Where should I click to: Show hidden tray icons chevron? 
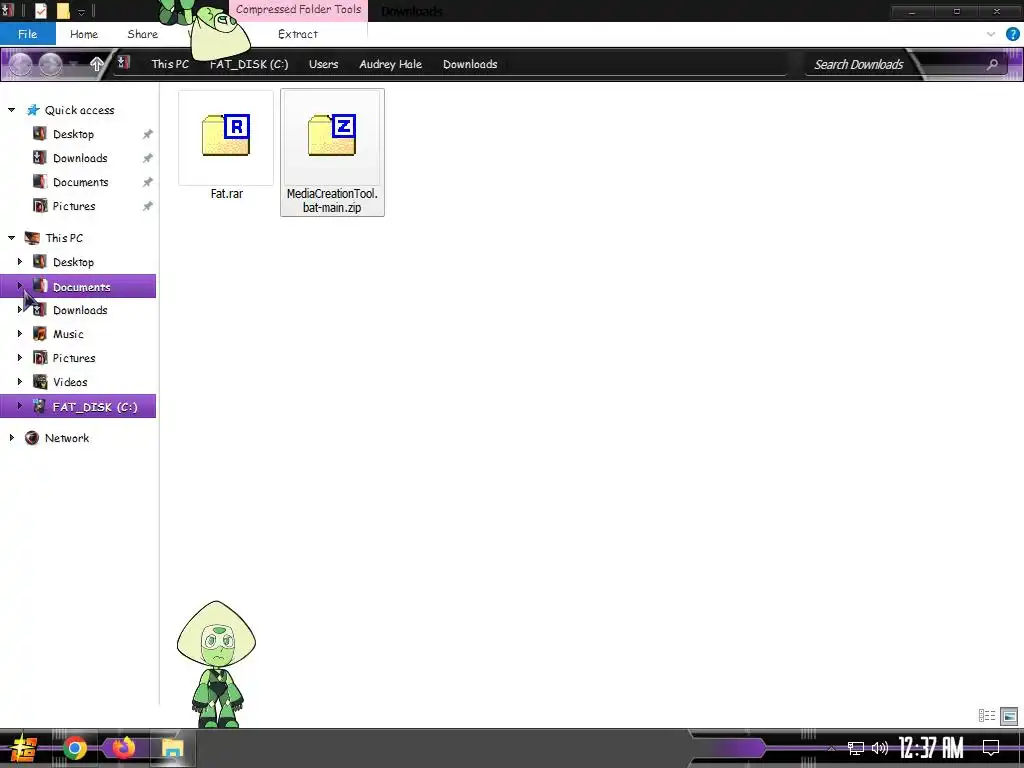831,748
